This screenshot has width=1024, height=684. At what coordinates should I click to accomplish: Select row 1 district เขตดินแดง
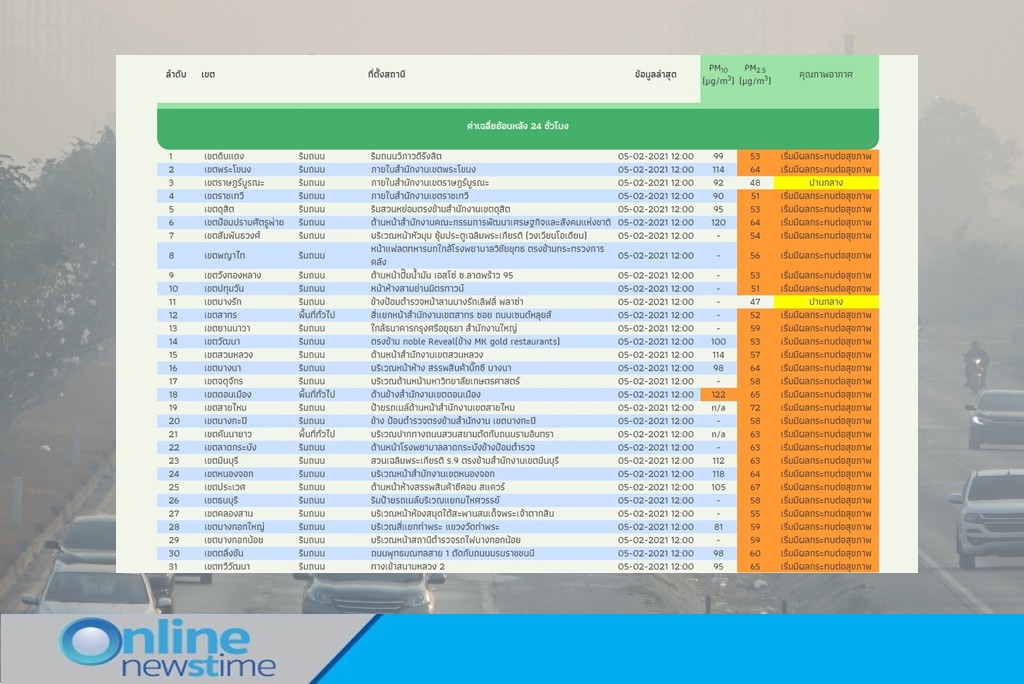click(223, 157)
